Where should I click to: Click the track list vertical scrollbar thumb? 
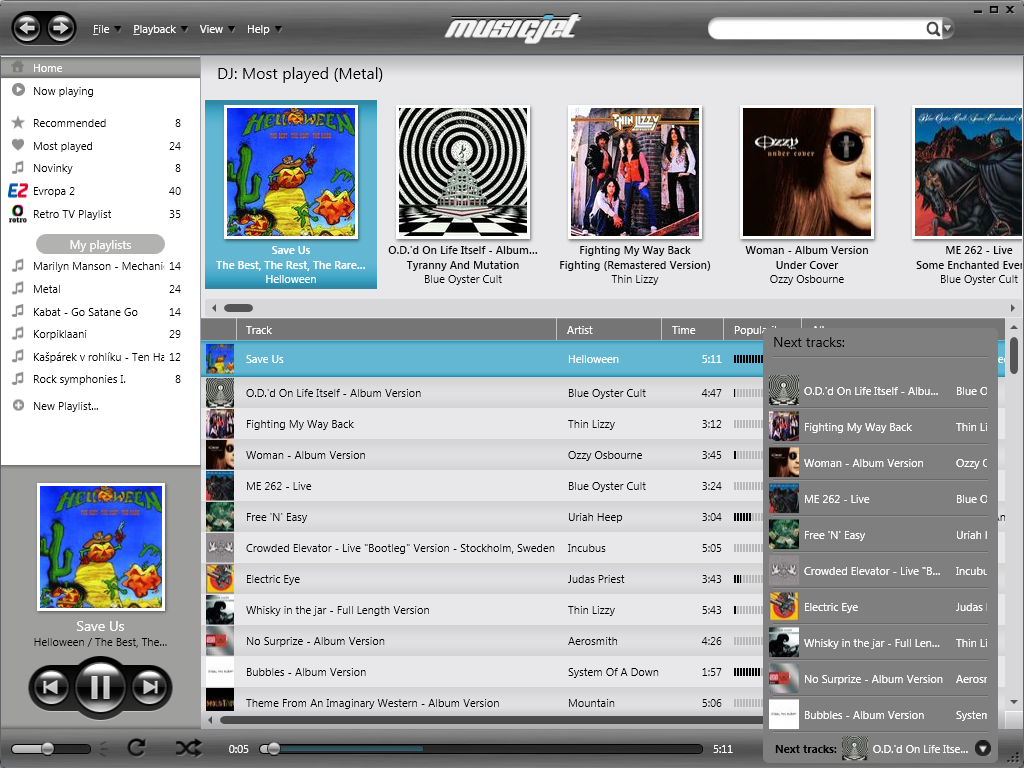click(x=1014, y=355)
